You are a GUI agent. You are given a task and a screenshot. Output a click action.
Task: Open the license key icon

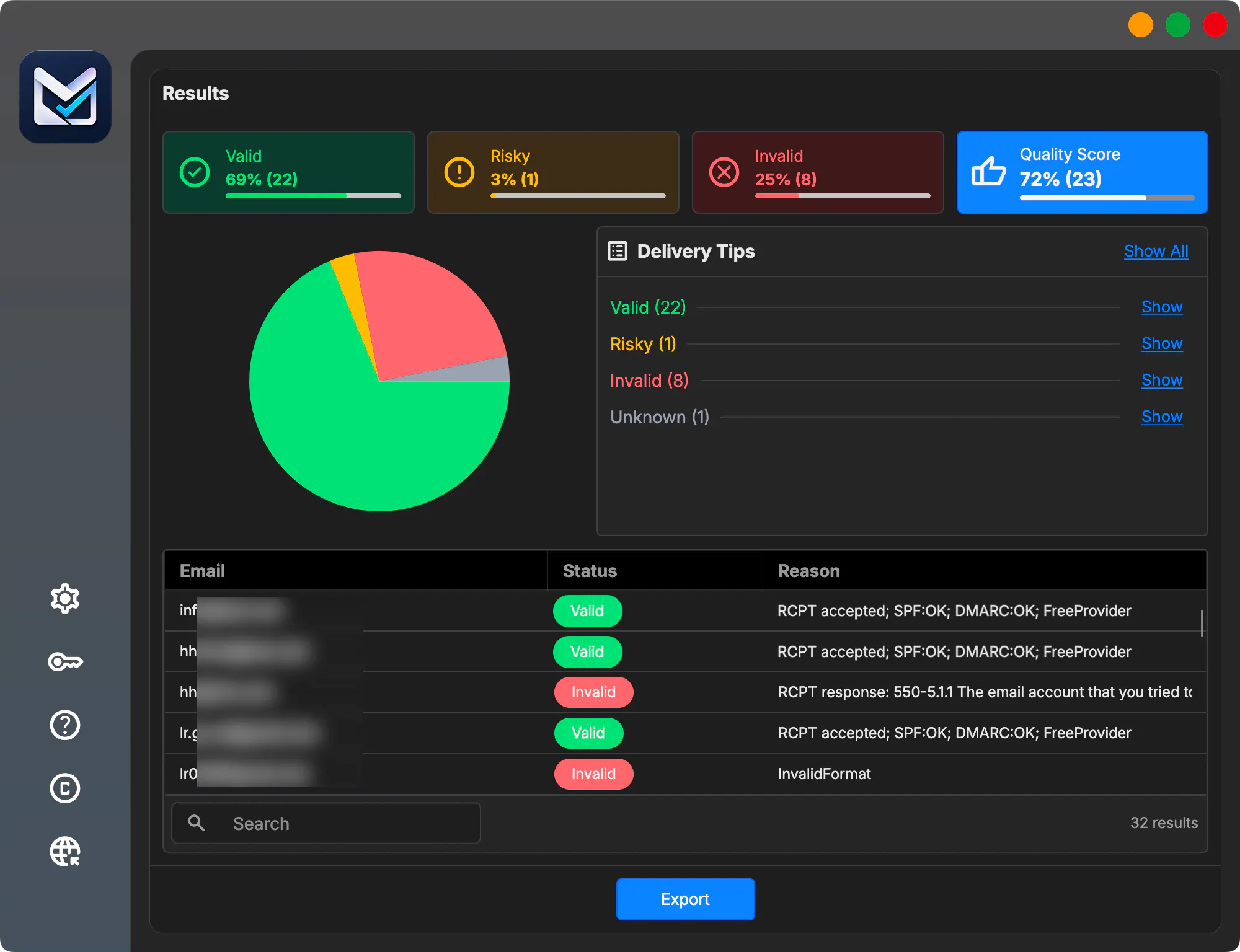coord(65,662)
